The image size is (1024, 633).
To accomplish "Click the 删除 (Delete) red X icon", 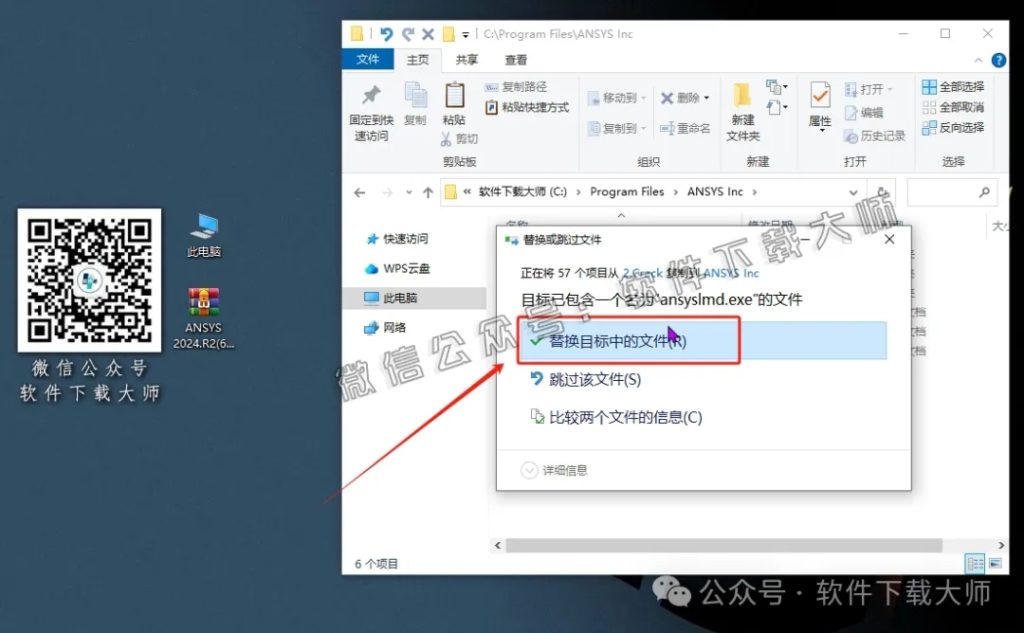I will click(x=666, y=97).
